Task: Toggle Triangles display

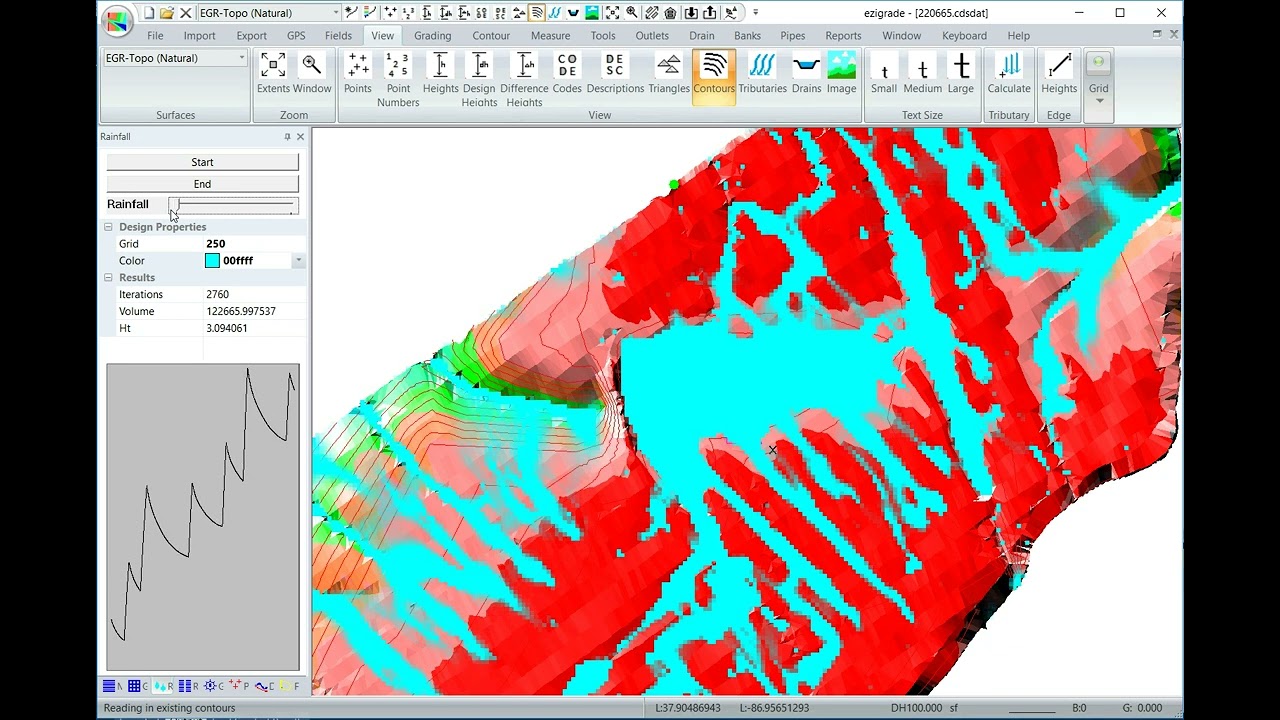Action: pos(669,73)
